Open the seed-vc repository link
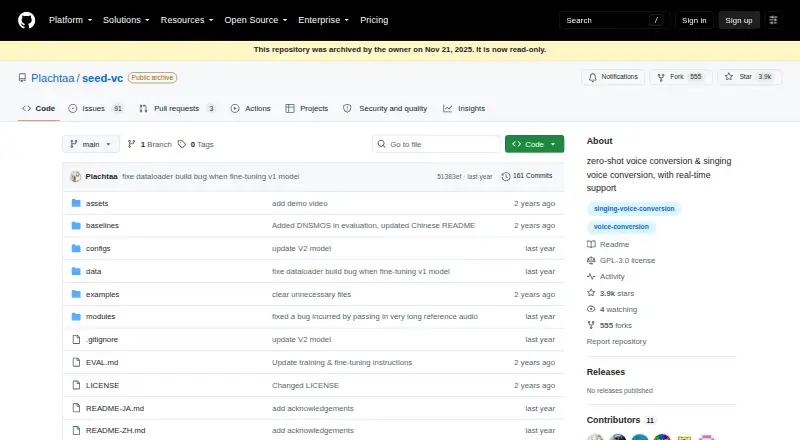The width and height of the screenshot is (800, 440). point(103,78)
